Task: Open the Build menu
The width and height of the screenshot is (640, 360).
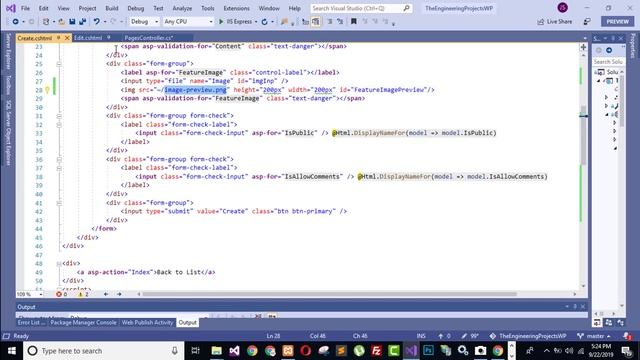Action: tap(111, 8)
